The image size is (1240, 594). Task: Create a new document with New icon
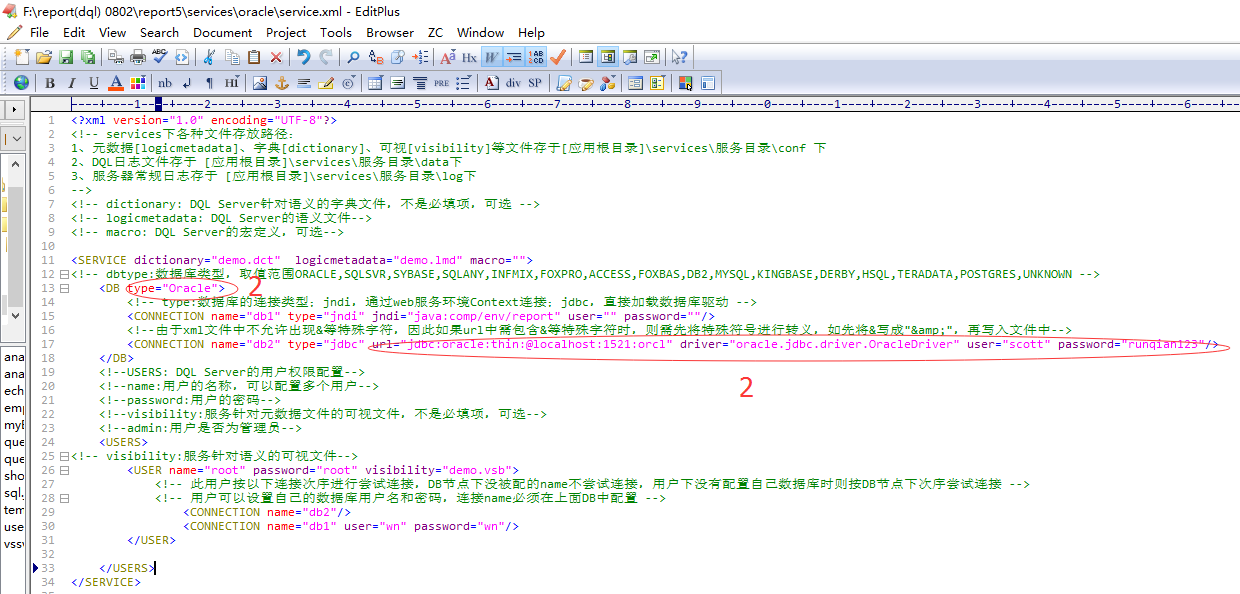pos(22,57)
